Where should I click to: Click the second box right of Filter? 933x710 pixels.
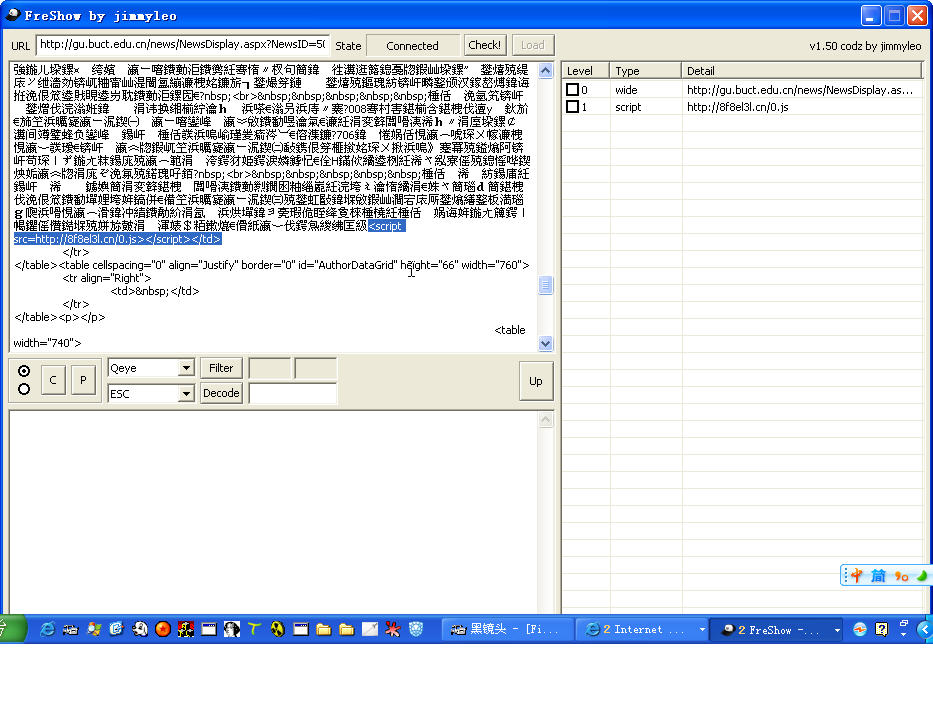click(x=316, y=368)
